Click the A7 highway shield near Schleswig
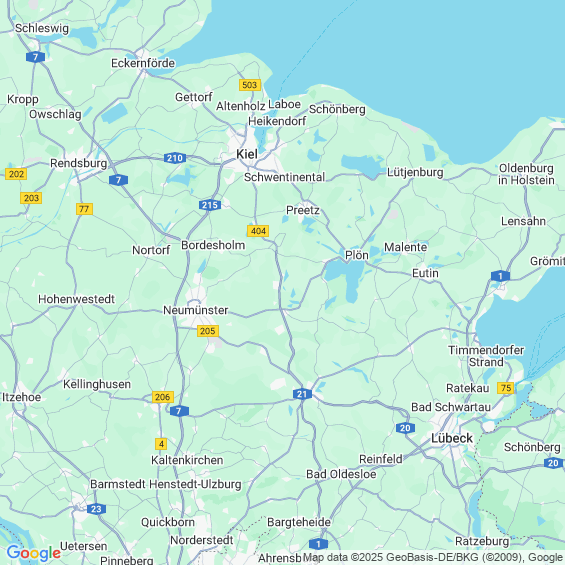565x565 pixels. (35, 57)
